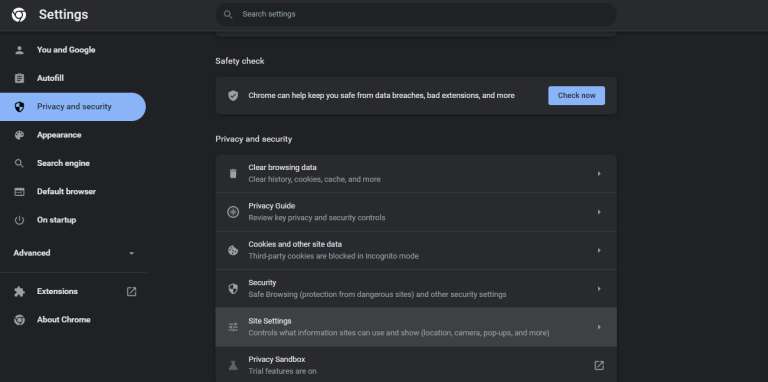Click the Chrome logo beside Settings title
The width and height of the screenshot is (768, 382).
coord(19,15)
